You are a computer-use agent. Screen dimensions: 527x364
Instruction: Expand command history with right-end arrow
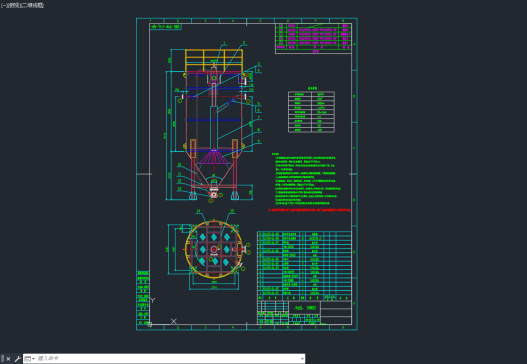[302, 359]
